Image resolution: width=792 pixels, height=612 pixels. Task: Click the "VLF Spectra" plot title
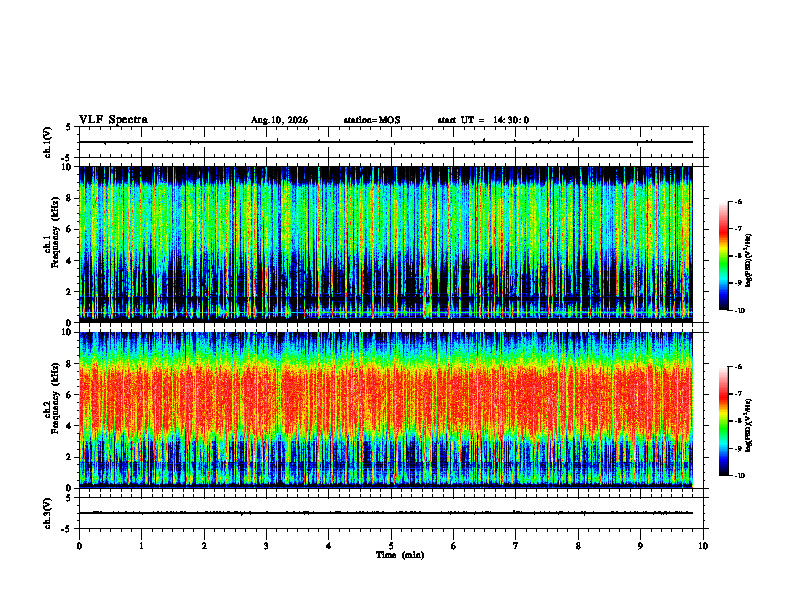(114, 120)
